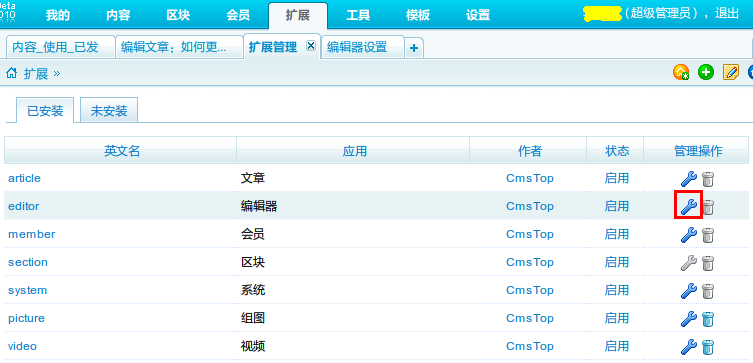Click trash icon in editor row

pos(708,207)
